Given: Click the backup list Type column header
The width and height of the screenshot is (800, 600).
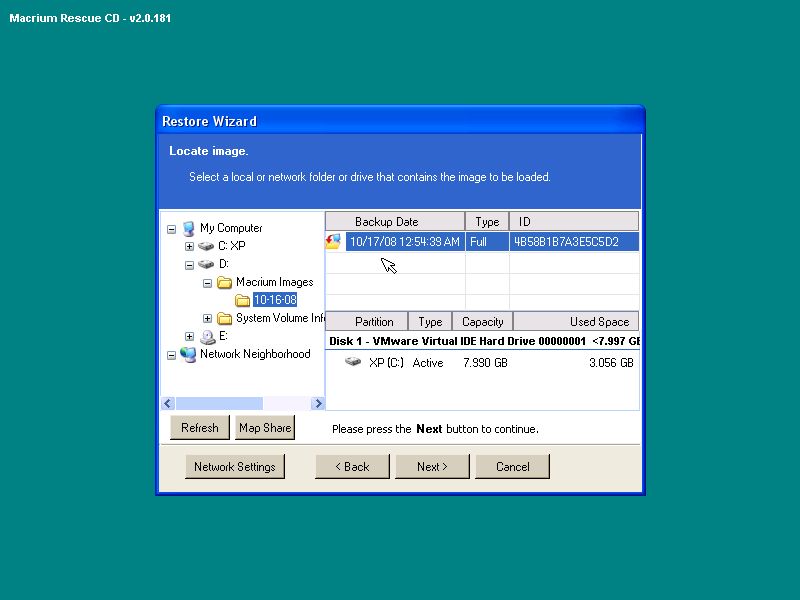Looking at the screenshot, I should click(487, 221).
